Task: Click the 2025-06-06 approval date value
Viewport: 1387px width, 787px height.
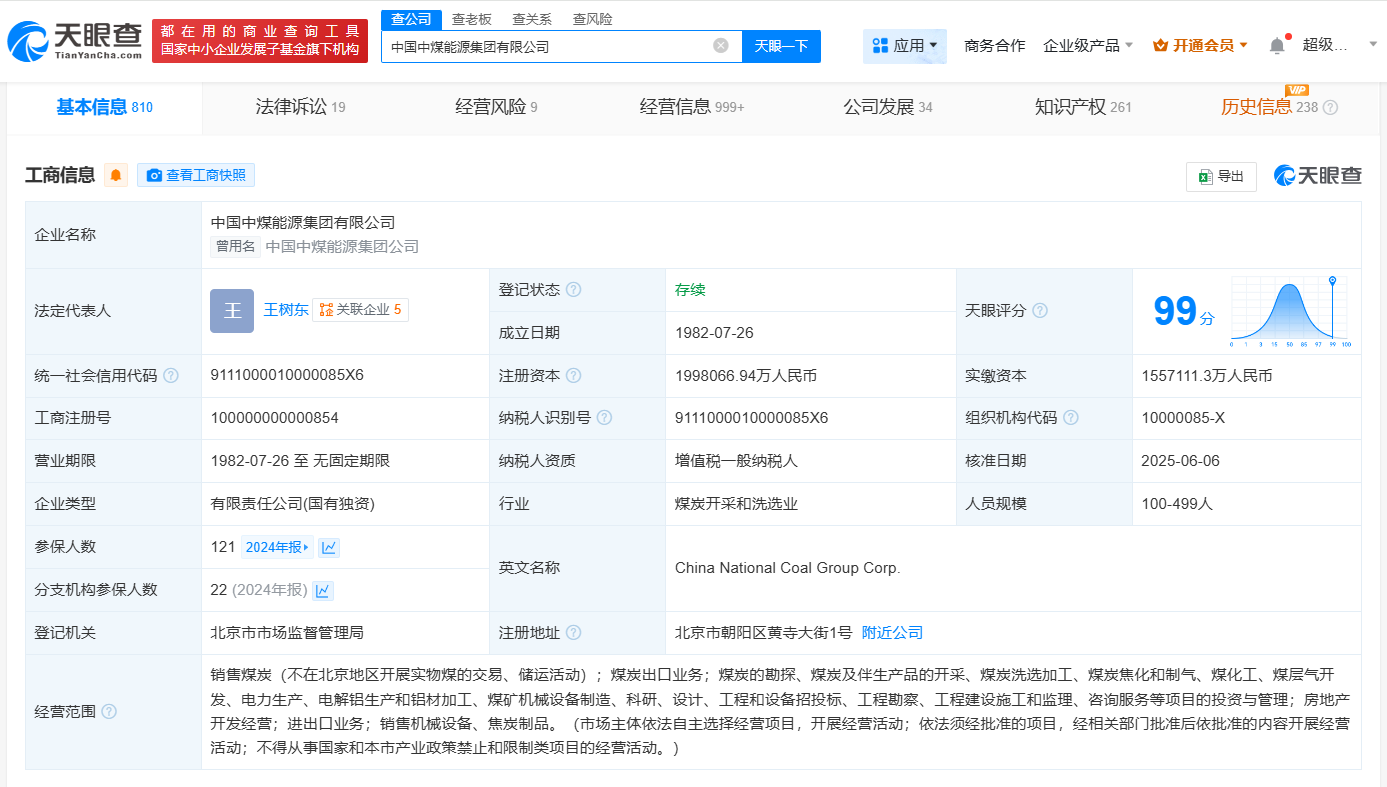Action: (x=1180, y=461)
